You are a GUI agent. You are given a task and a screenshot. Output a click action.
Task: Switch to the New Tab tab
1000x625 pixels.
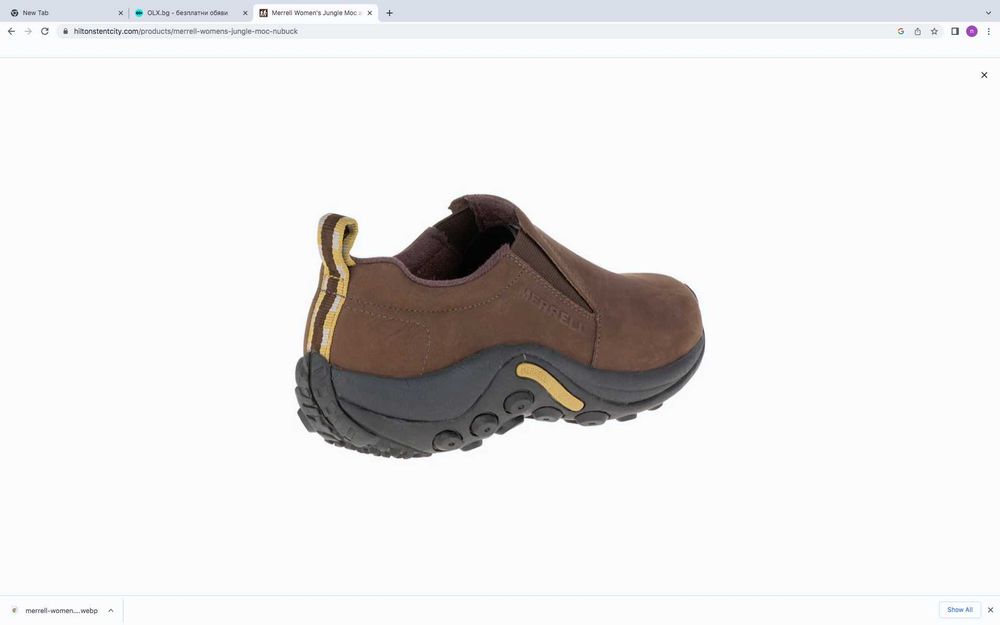(x=64, y=13)
